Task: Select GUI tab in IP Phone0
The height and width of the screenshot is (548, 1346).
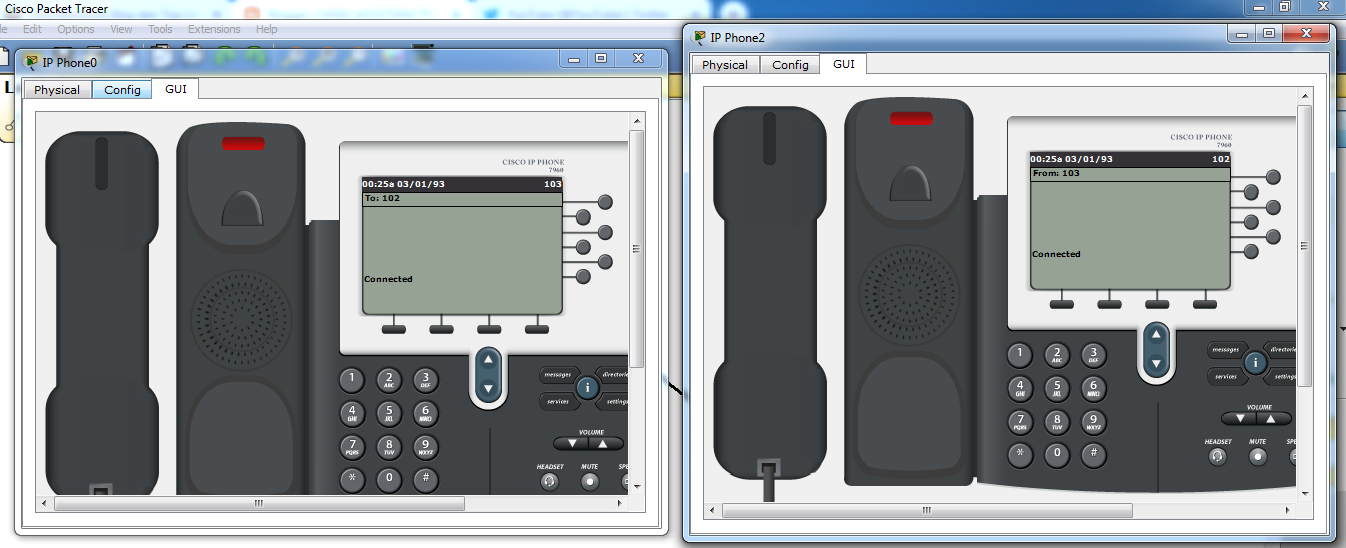Action: point(176,89)
